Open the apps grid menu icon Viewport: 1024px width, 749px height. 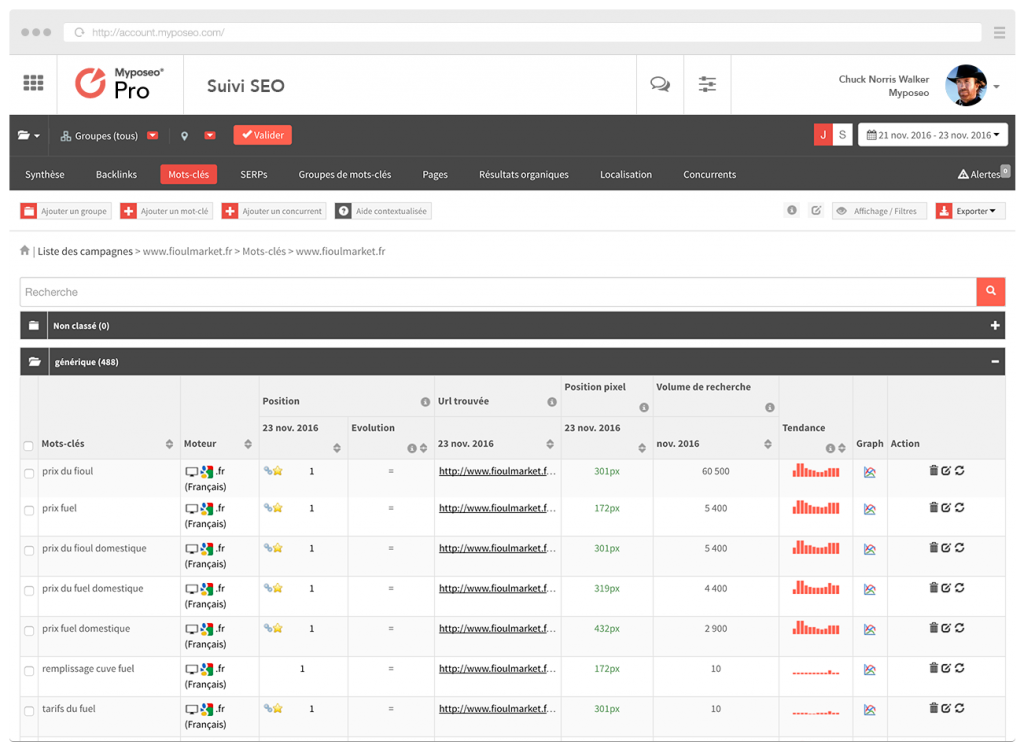pos(33,83)
